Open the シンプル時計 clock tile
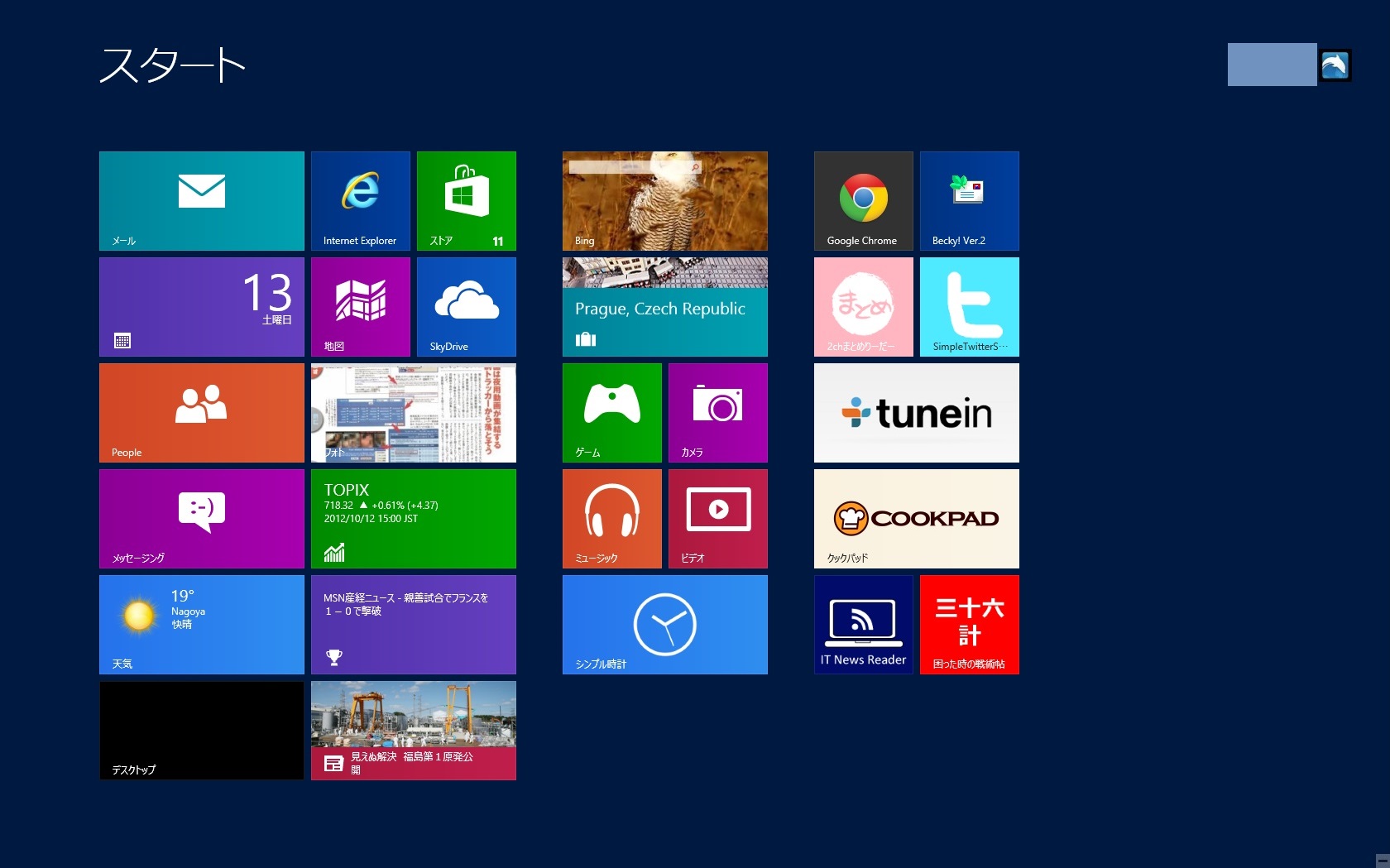The width and height of the screenshot is (1390, 868). tap(665, 625)
